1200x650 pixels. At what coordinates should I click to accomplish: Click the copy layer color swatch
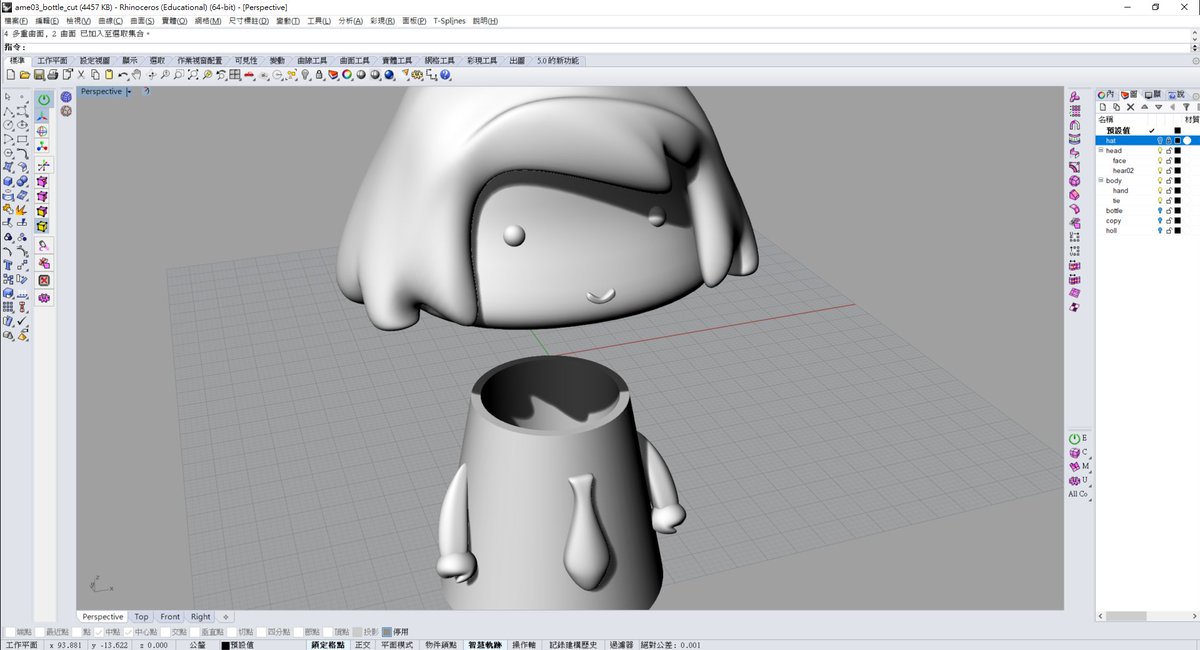pyautogui.click(x=1178, y=221)
